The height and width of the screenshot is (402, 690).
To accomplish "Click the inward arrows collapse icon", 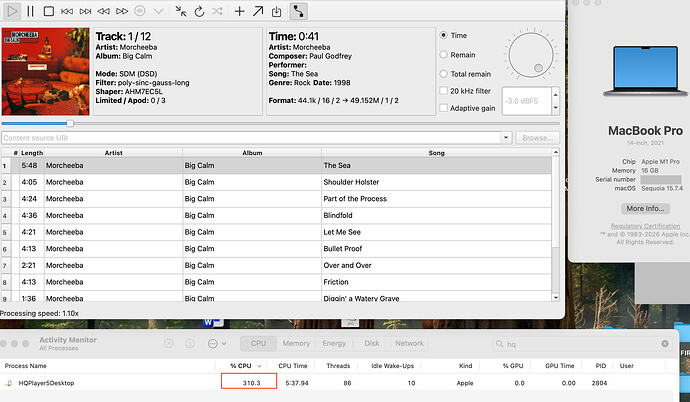I will pyautogui.click(x=180, y=11).
